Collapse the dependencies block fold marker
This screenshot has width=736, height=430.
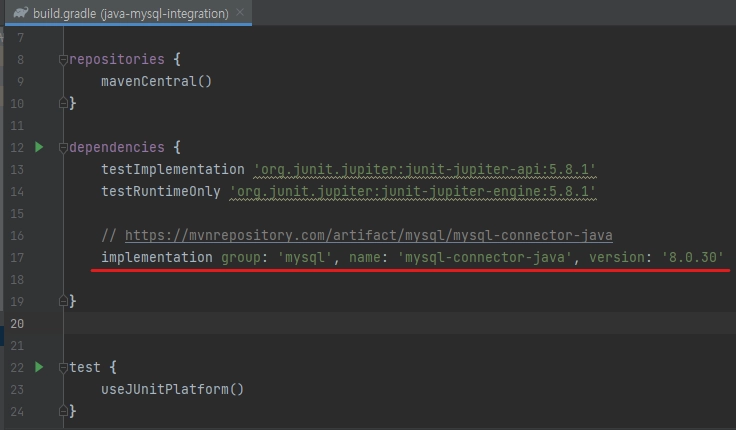pyautogui.click(x=63, y=147)
